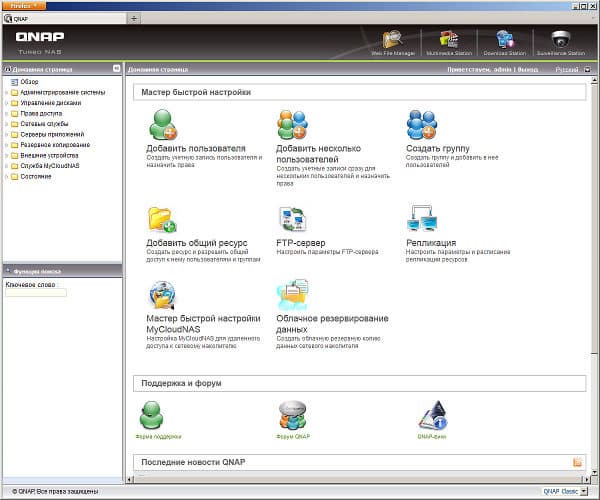Viewport: 600px width, 500px height.
Task: Expand Внешние устройства tree node
Action: (6, 156)
